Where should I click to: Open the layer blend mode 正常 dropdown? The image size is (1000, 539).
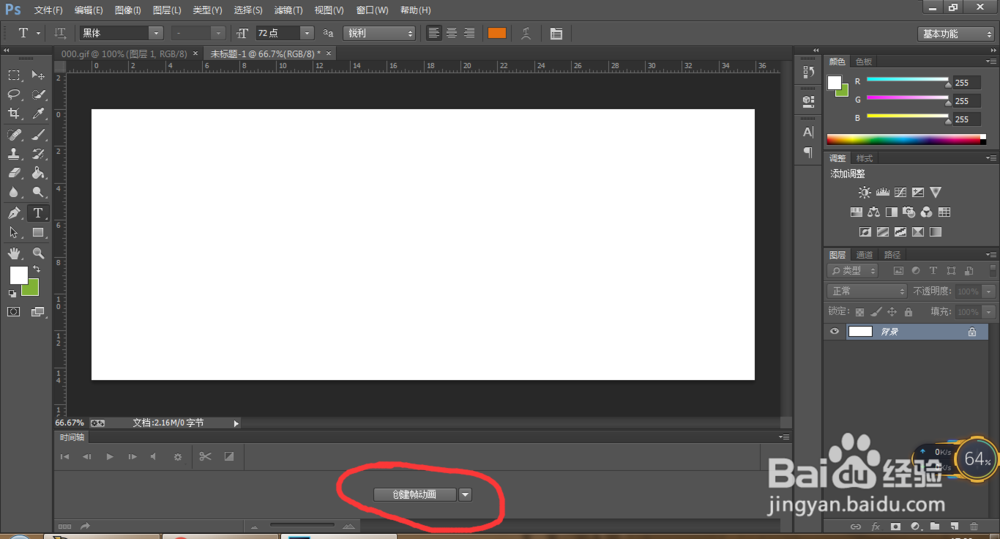click(x=867, y=291)
